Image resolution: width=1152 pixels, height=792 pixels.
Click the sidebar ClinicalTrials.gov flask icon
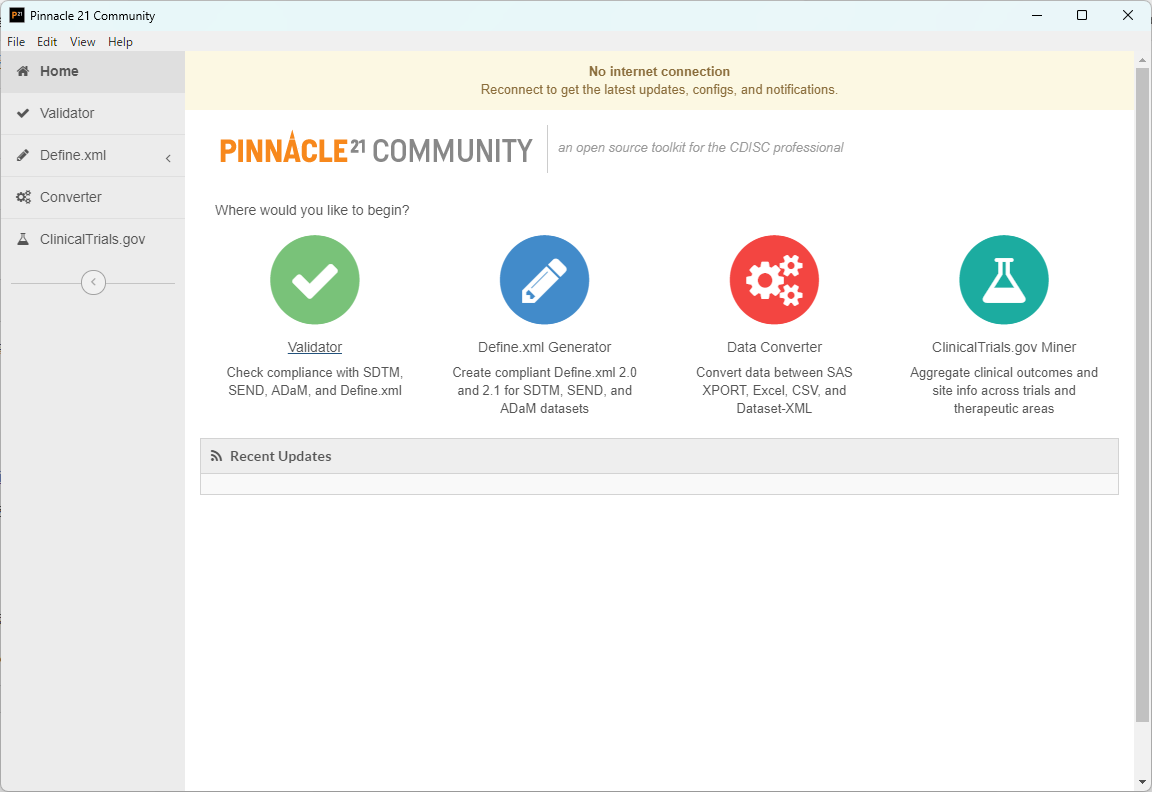click(24, 239)
